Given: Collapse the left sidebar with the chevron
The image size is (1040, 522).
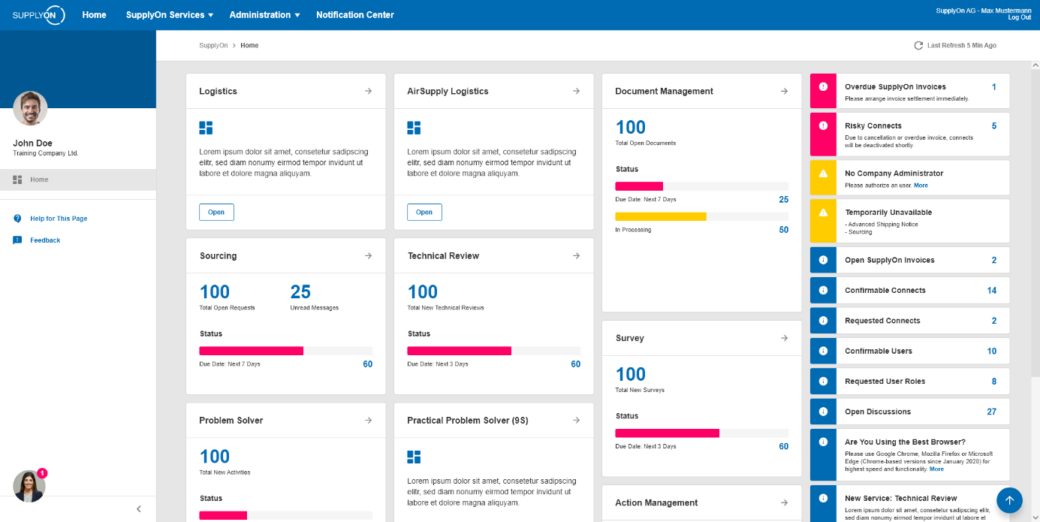Looking at the screenshot, I should pos(138,509).
